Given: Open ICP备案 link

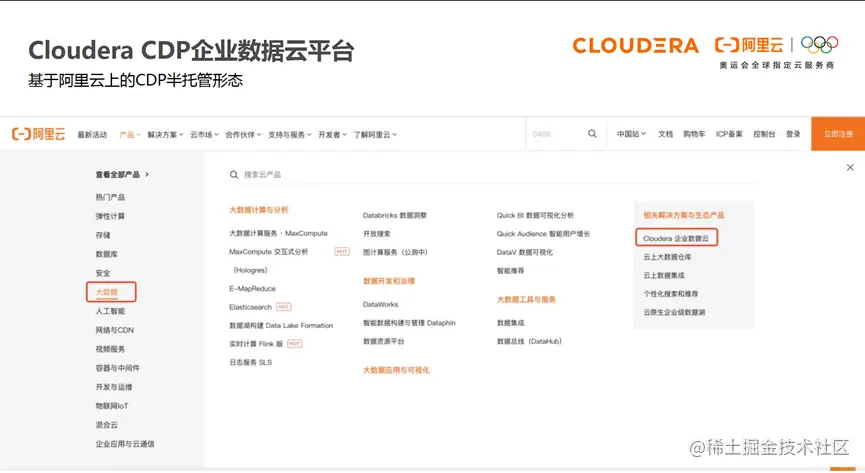Looking at the screenshot, I should [729, 134].
